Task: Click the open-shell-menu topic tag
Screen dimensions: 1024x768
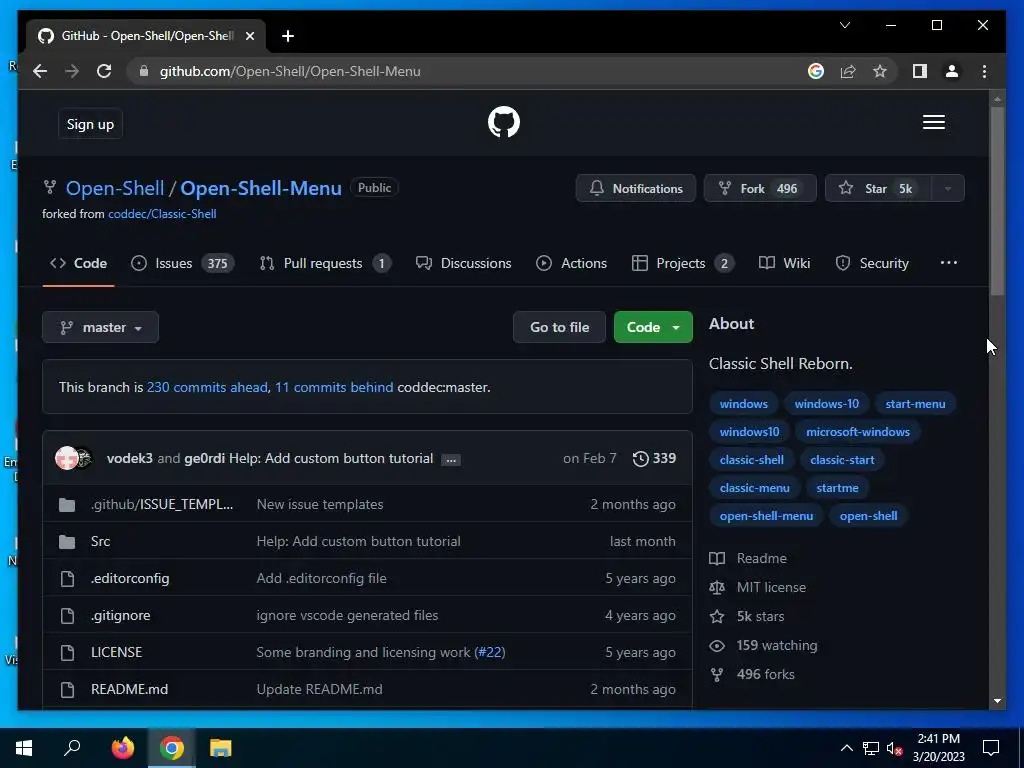Action: [x=766, y=516]
